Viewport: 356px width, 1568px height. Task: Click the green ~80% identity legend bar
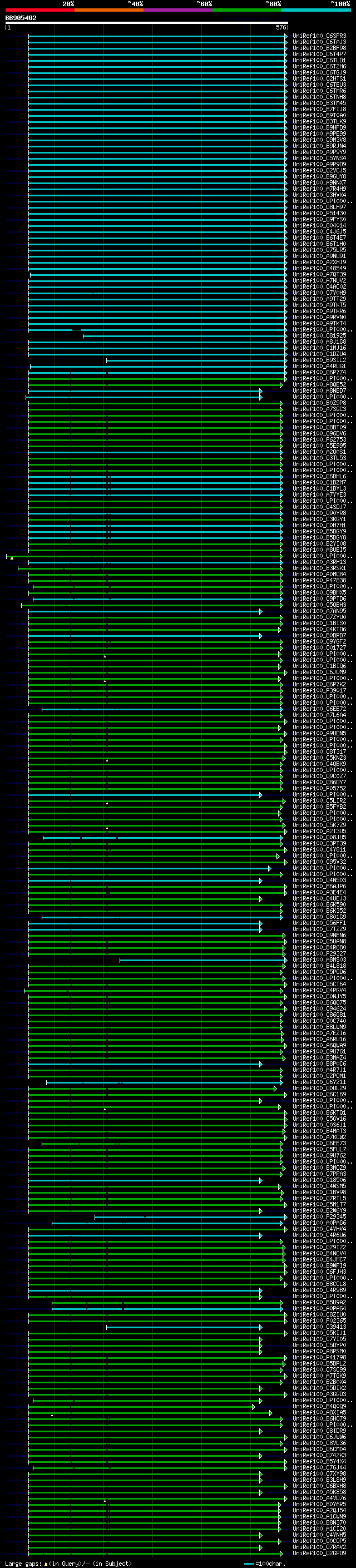click(247, 10)
